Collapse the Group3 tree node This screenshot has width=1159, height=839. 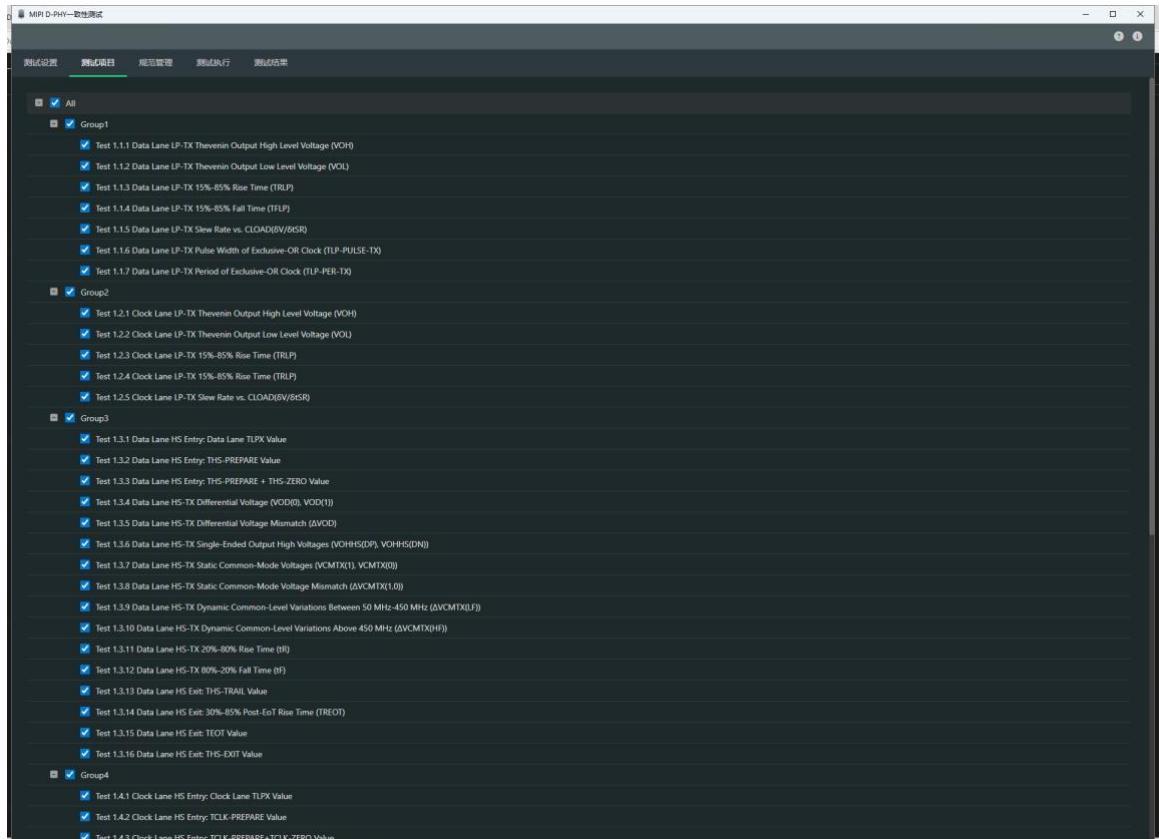pos(54,418)
